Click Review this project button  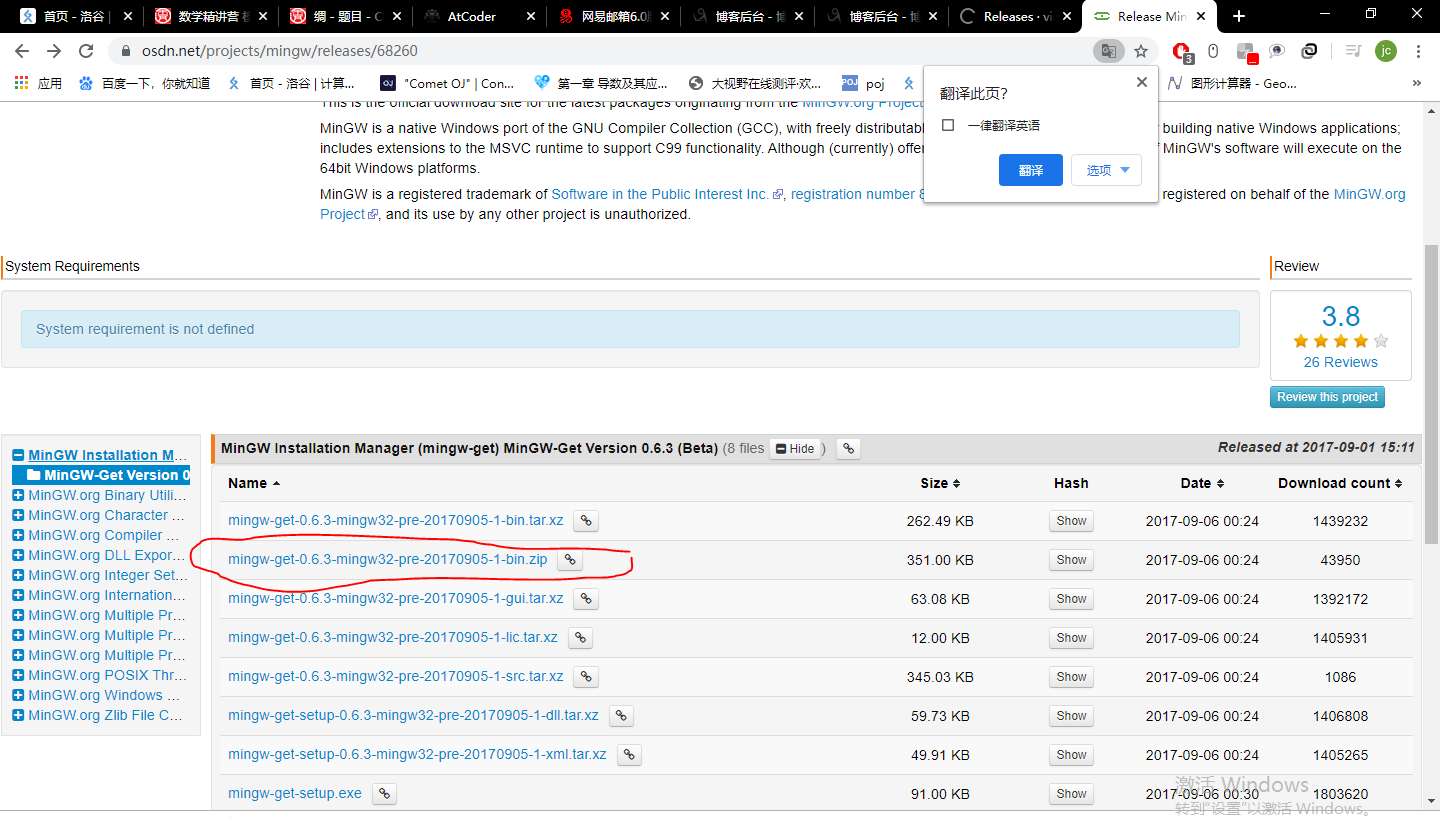[1327, 397]
